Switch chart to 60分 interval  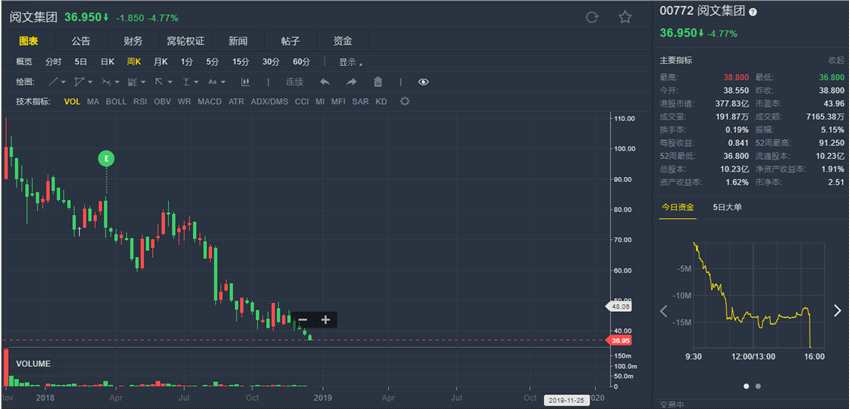pyautogui.click(x=301, y=62)
